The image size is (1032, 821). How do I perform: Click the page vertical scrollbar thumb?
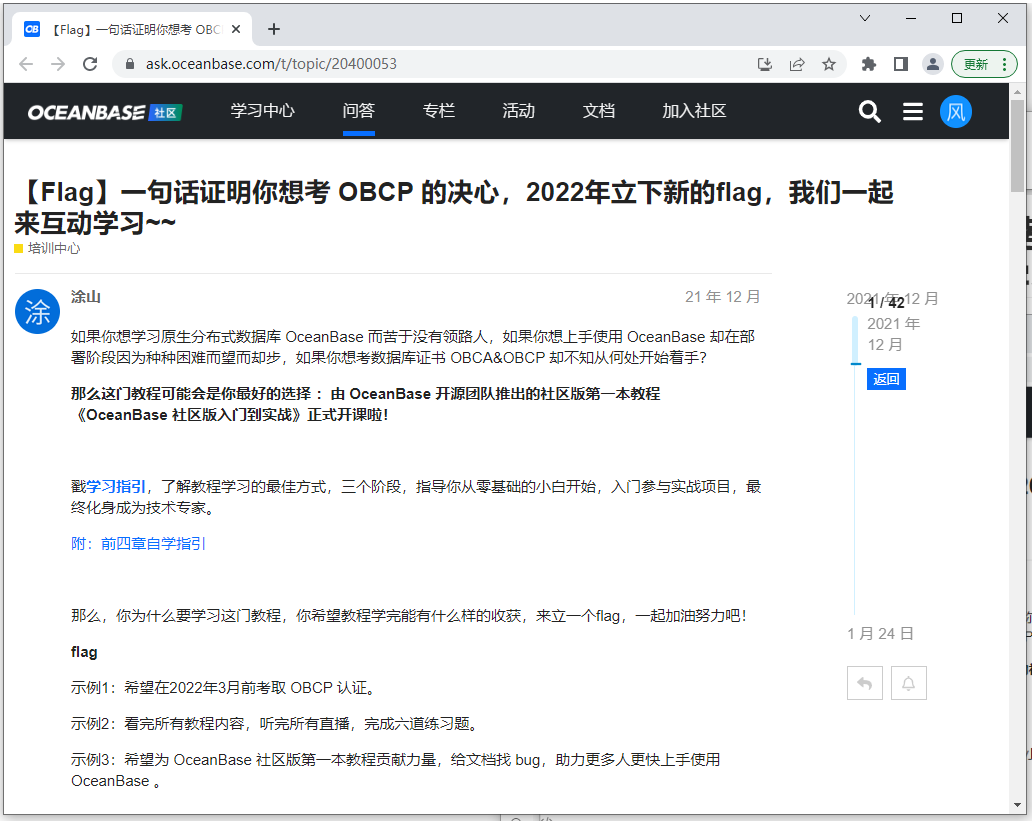coord(1017,145)
